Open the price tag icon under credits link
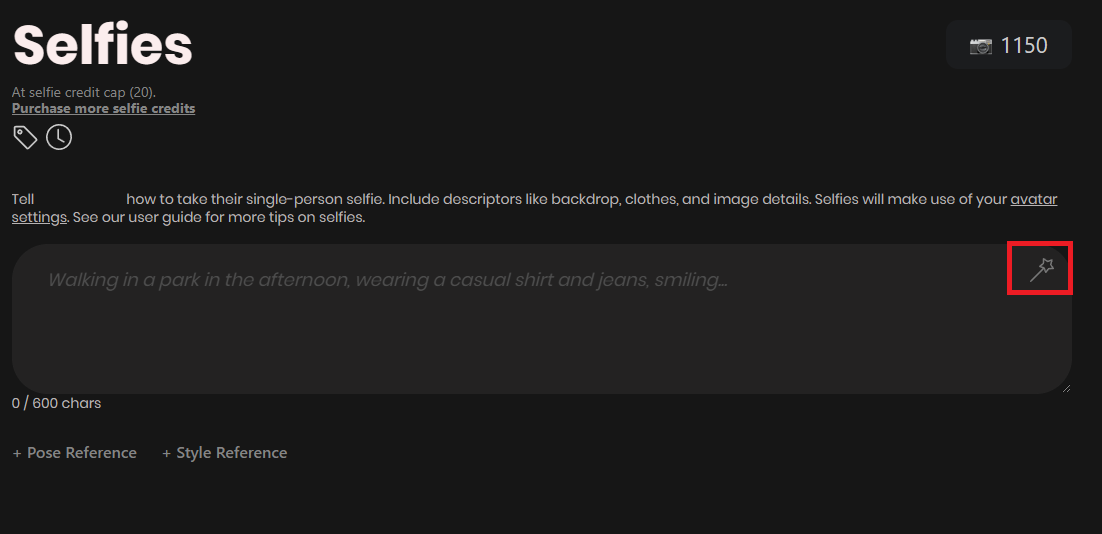This screenshot has height=534, width=1102. (25, 137)
